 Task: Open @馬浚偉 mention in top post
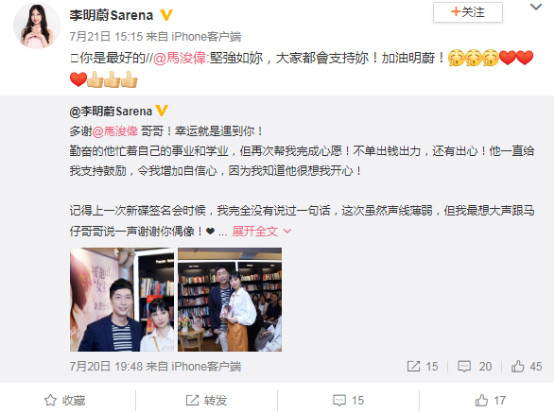[x=180, y=58]
